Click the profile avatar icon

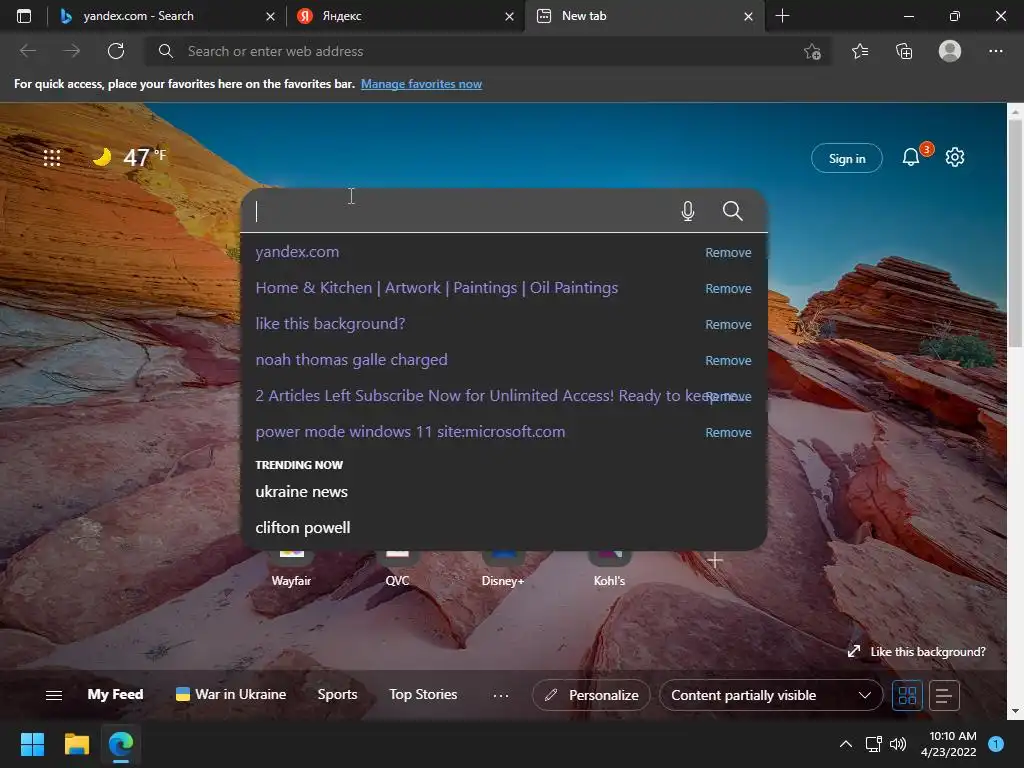coord(950,51)
